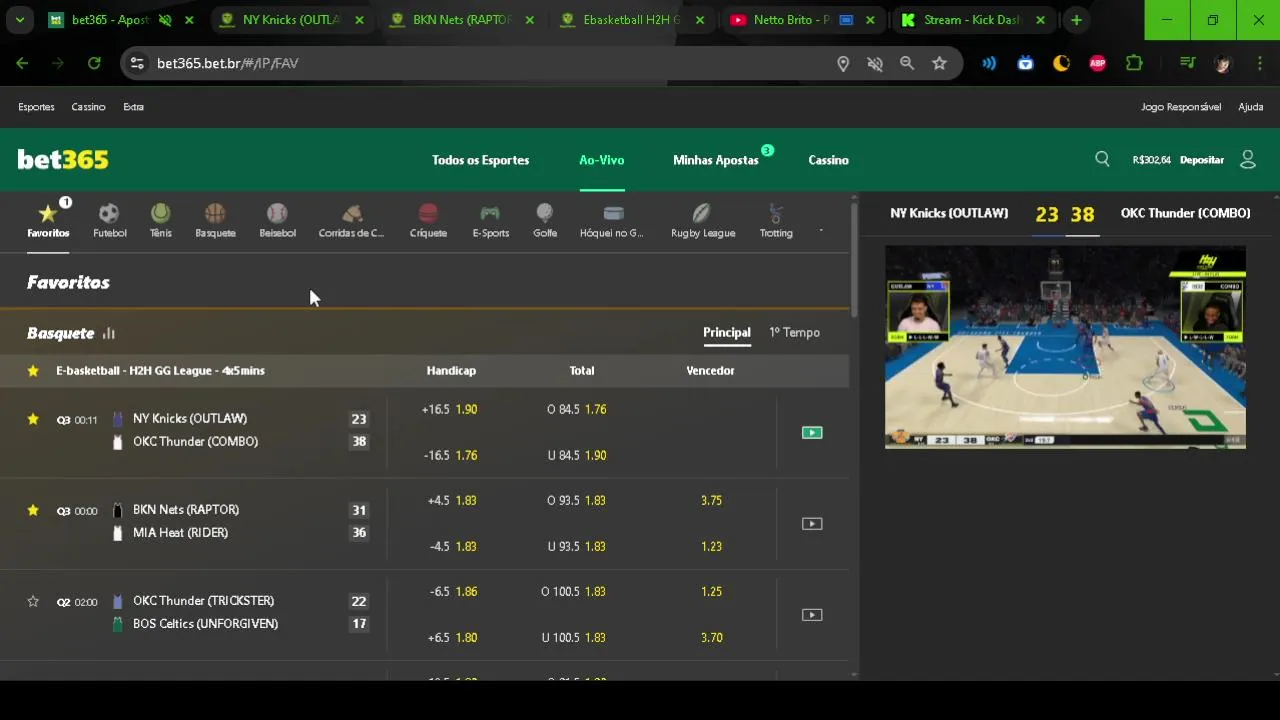1280x720 pixels.
Task: Open Basquete stats bar chart icon
Action: tap(109, 334)
